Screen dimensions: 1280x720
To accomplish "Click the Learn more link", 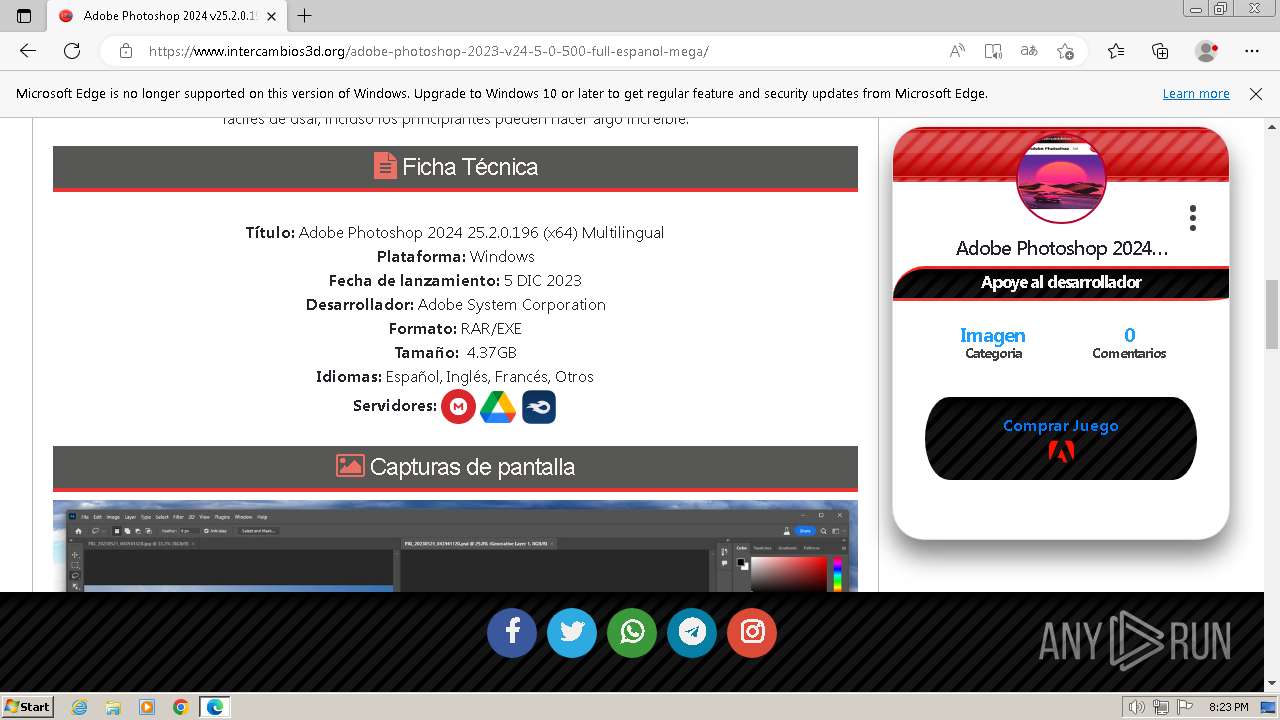I will click(1196, 93).
